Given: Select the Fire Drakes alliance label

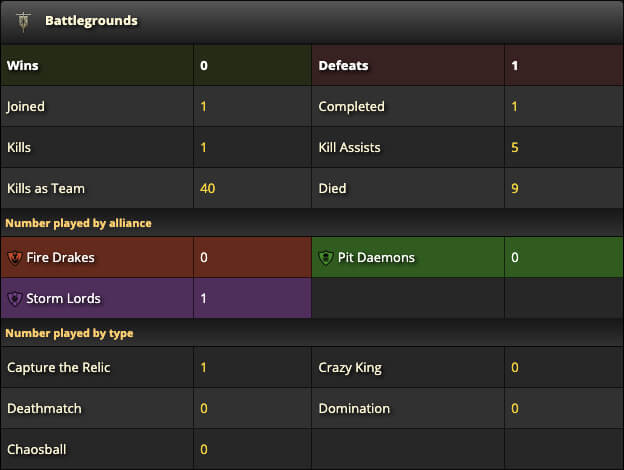Looking at the screenshot, I should 60,257.
